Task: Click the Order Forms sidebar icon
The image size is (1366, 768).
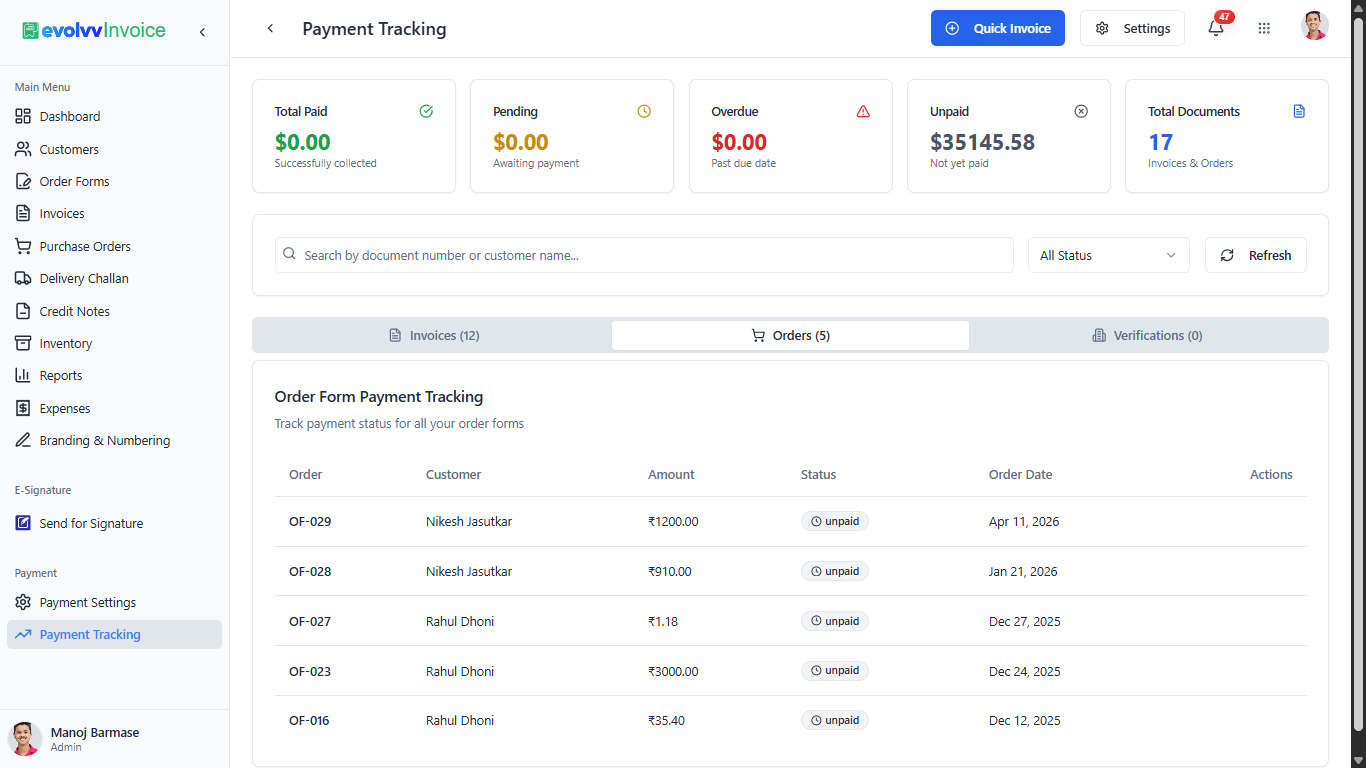Action: (x=23, y=181)
